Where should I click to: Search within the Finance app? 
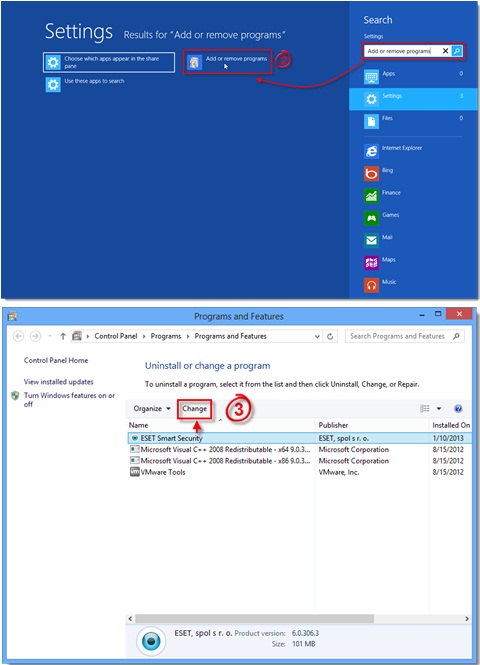(382, 196)
